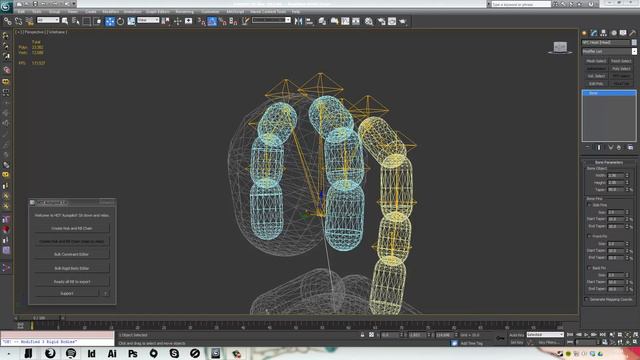Click the Mirror tool icon
The image size is (640, 360).
coord(298,21)
